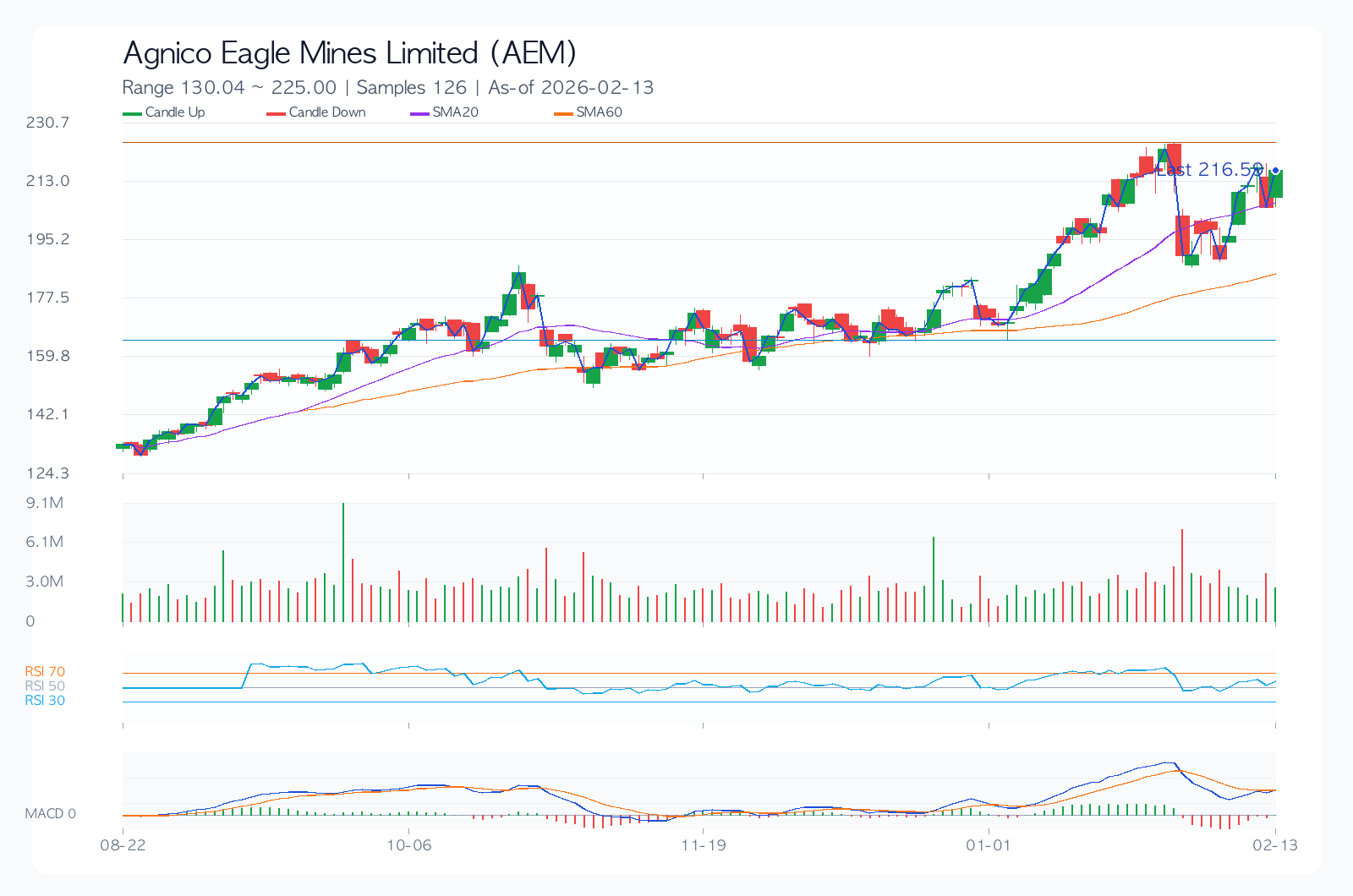Click the RSI 30 threshold label
The image size is (1353, 896).
click(x=45, y=701)
